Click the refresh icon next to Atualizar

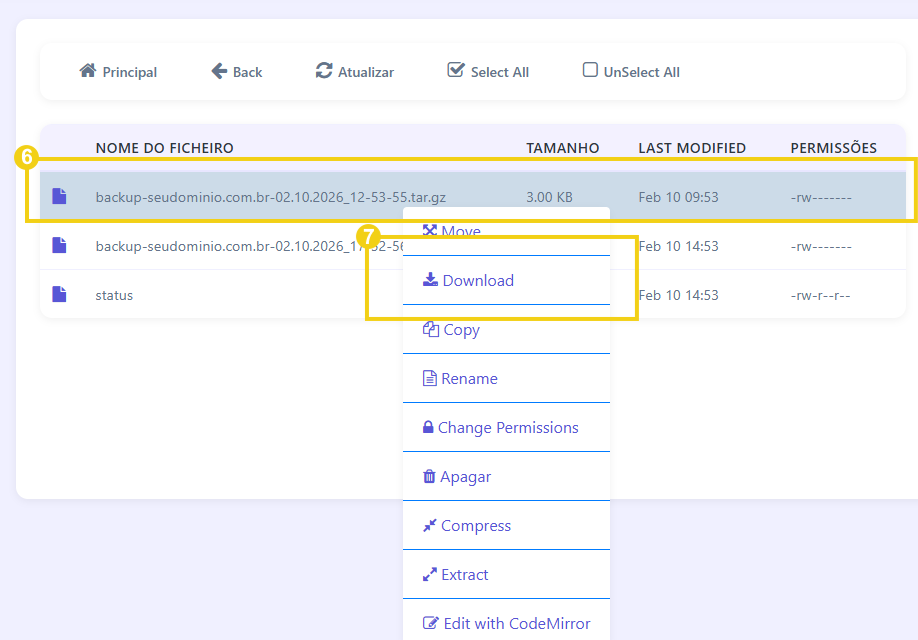click(x=323, y=71)
